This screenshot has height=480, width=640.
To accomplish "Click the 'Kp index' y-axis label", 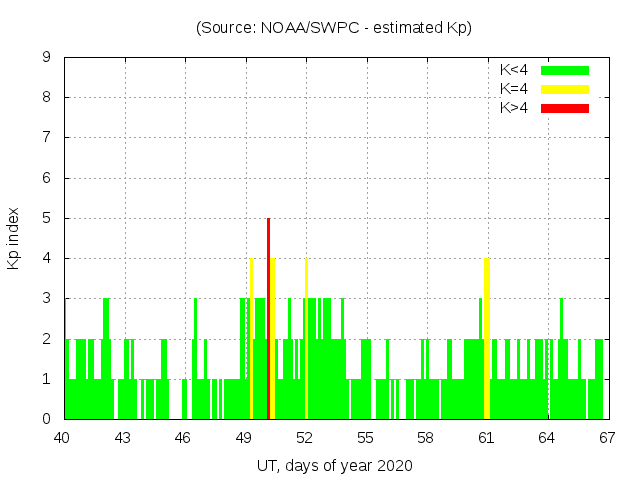I will click(x=14, y=238).
